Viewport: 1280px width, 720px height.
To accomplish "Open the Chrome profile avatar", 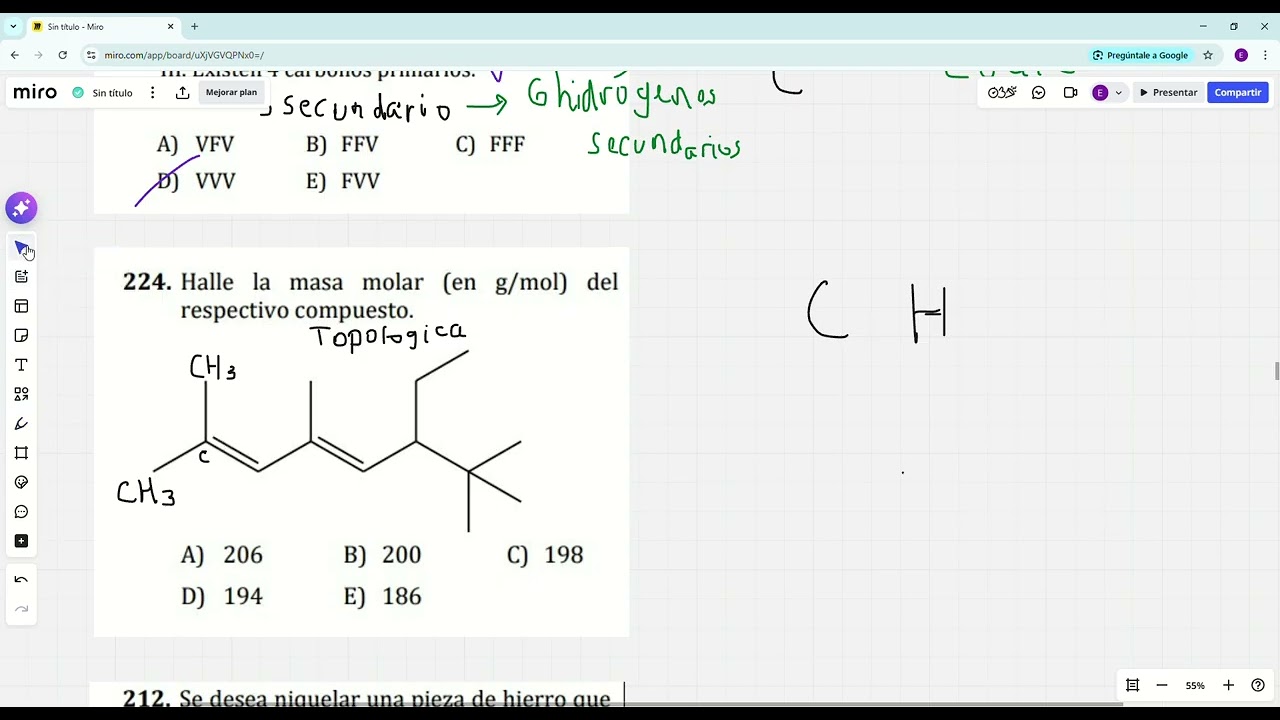I will (x=1241, y=55).
